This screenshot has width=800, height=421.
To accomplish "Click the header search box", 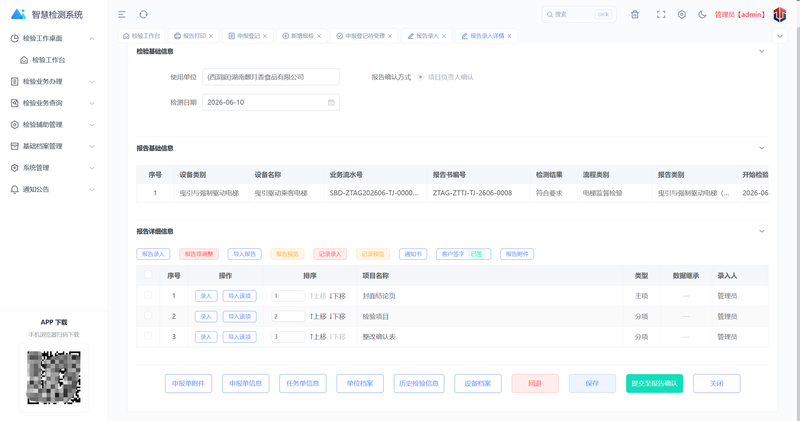I will (x=579, y=15).
